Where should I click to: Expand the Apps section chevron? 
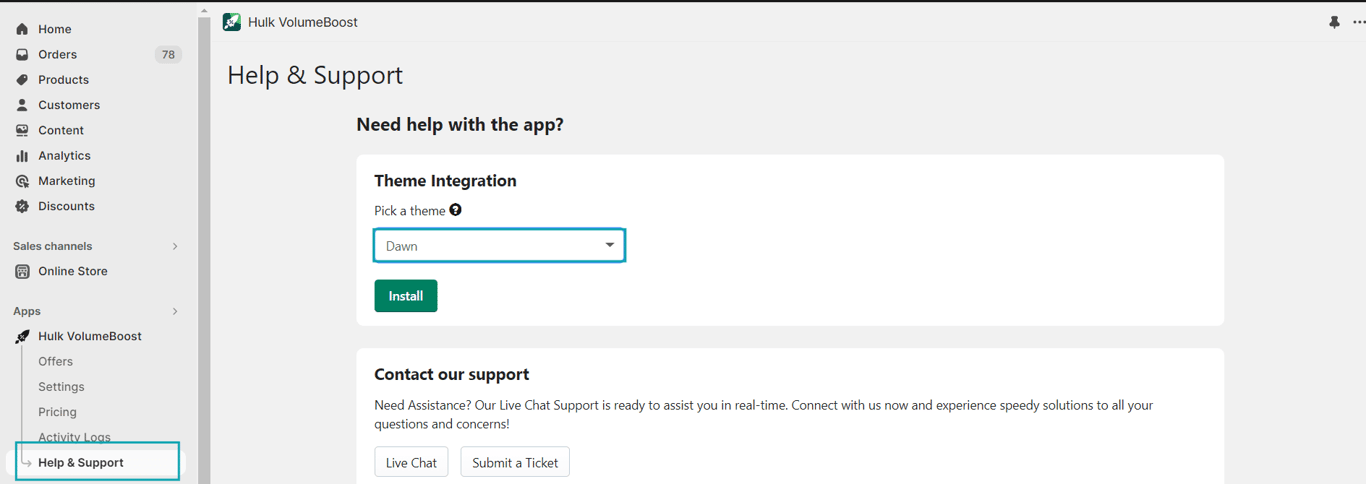[175, 311]
